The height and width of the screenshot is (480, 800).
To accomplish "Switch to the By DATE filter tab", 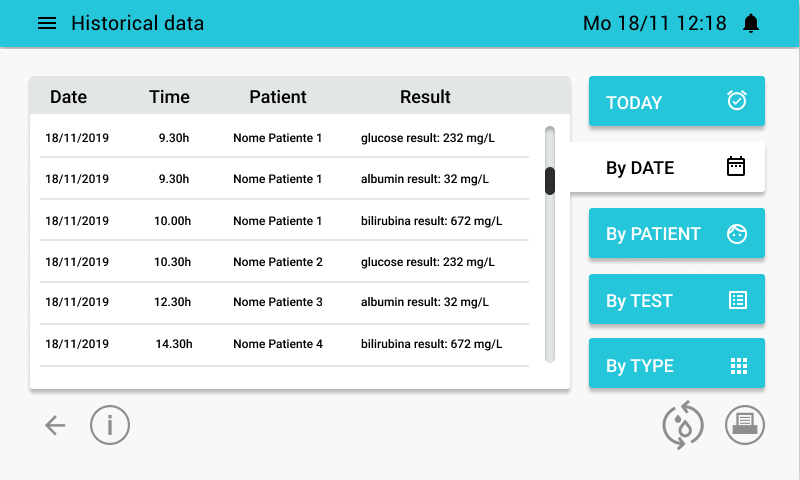I will pos(667,167).
